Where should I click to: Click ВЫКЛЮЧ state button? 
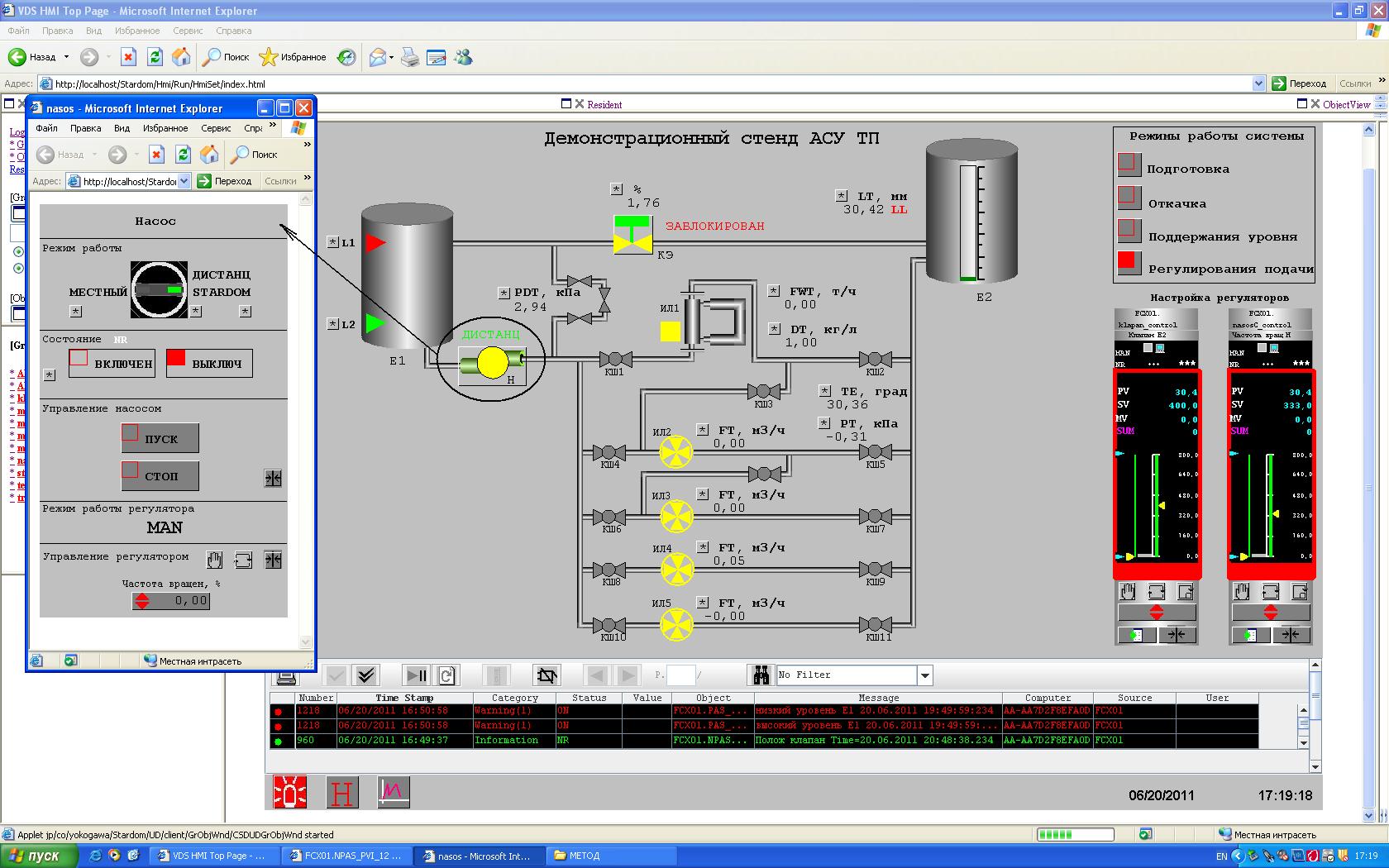209,363
